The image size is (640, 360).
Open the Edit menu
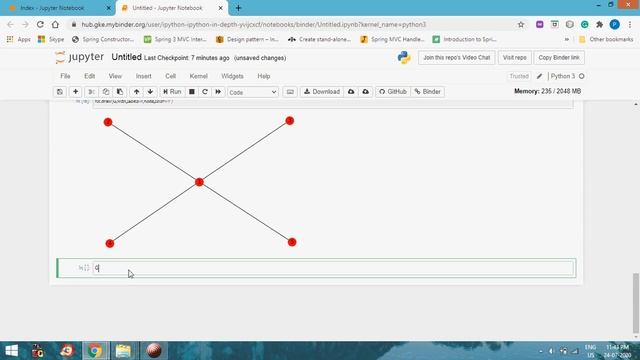tap(89, 76)
